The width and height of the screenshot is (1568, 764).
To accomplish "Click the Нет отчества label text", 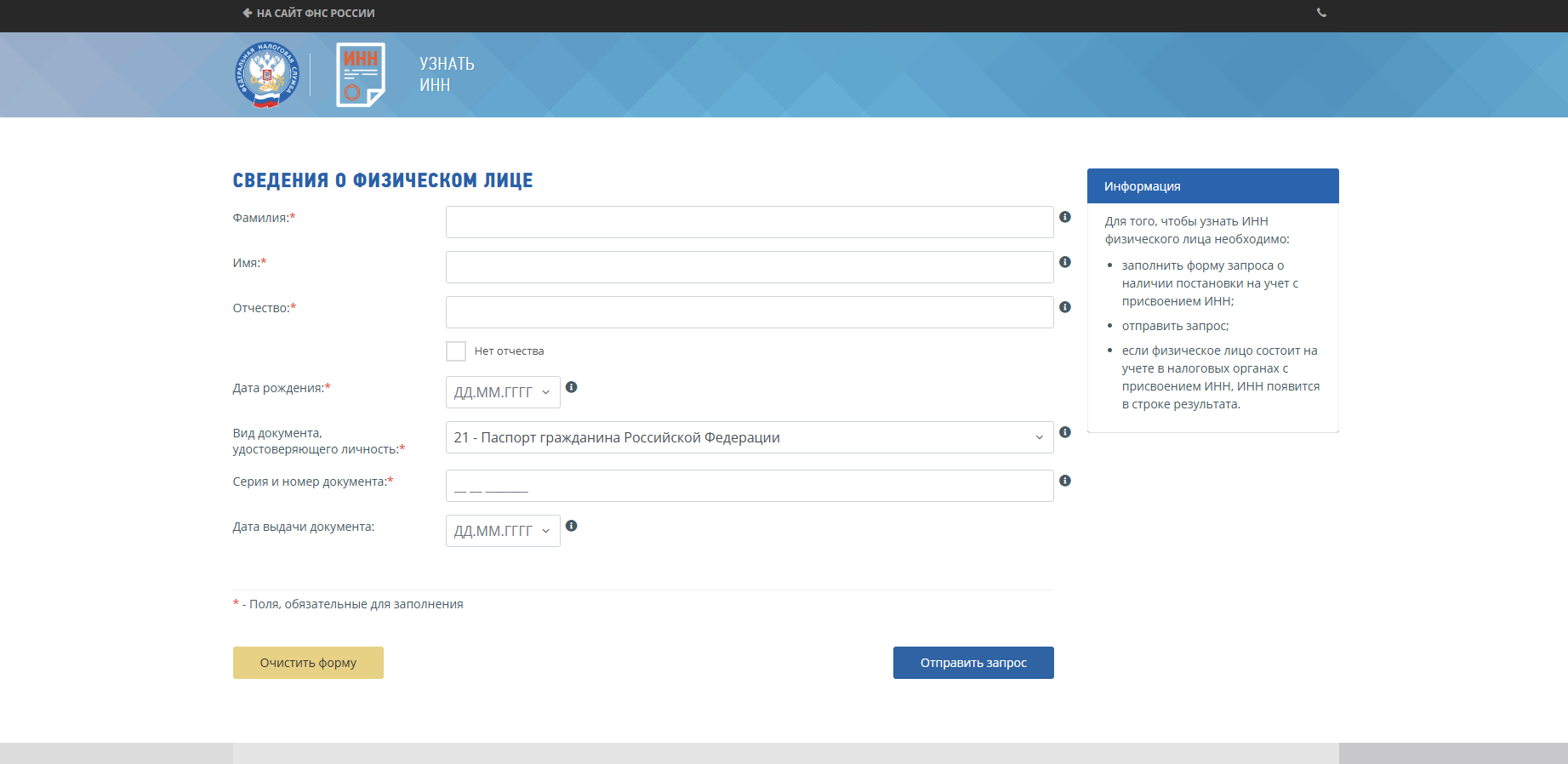I will [x=509, y=351].
